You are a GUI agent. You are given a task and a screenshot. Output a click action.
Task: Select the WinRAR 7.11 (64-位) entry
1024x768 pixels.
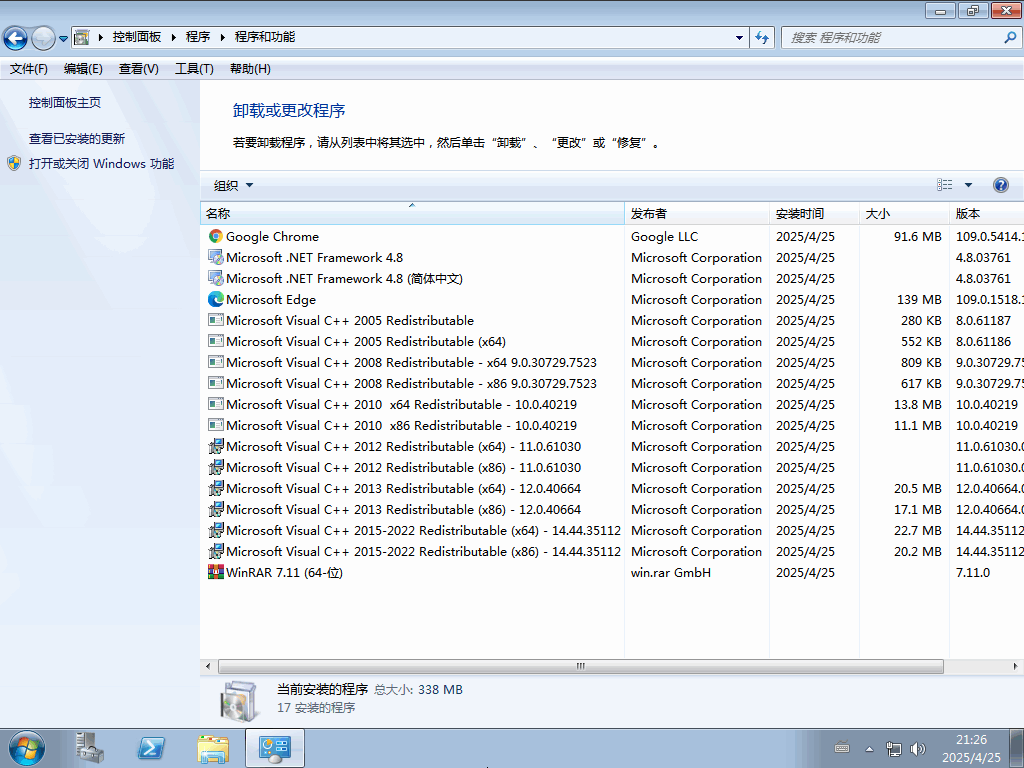[x=280, y=572]
